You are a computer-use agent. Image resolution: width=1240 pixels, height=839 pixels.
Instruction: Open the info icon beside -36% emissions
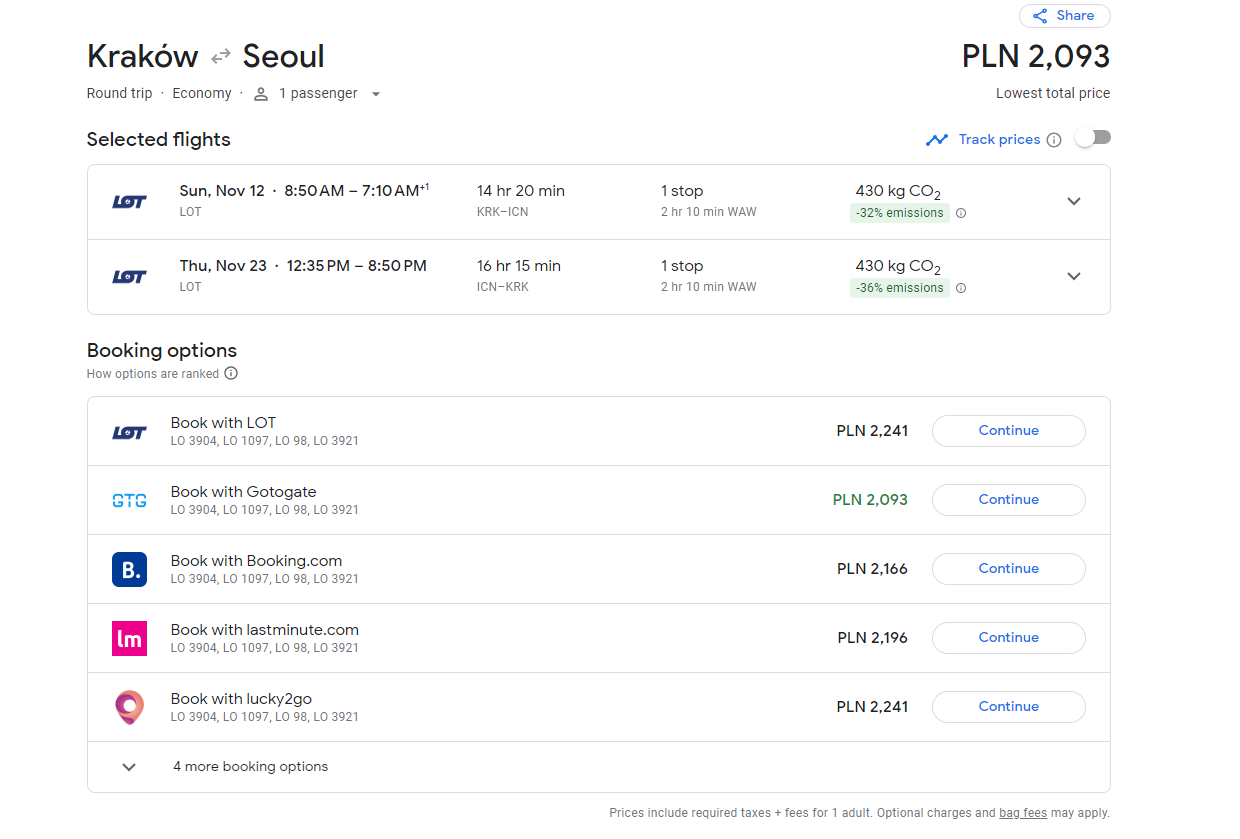(961, 288)
